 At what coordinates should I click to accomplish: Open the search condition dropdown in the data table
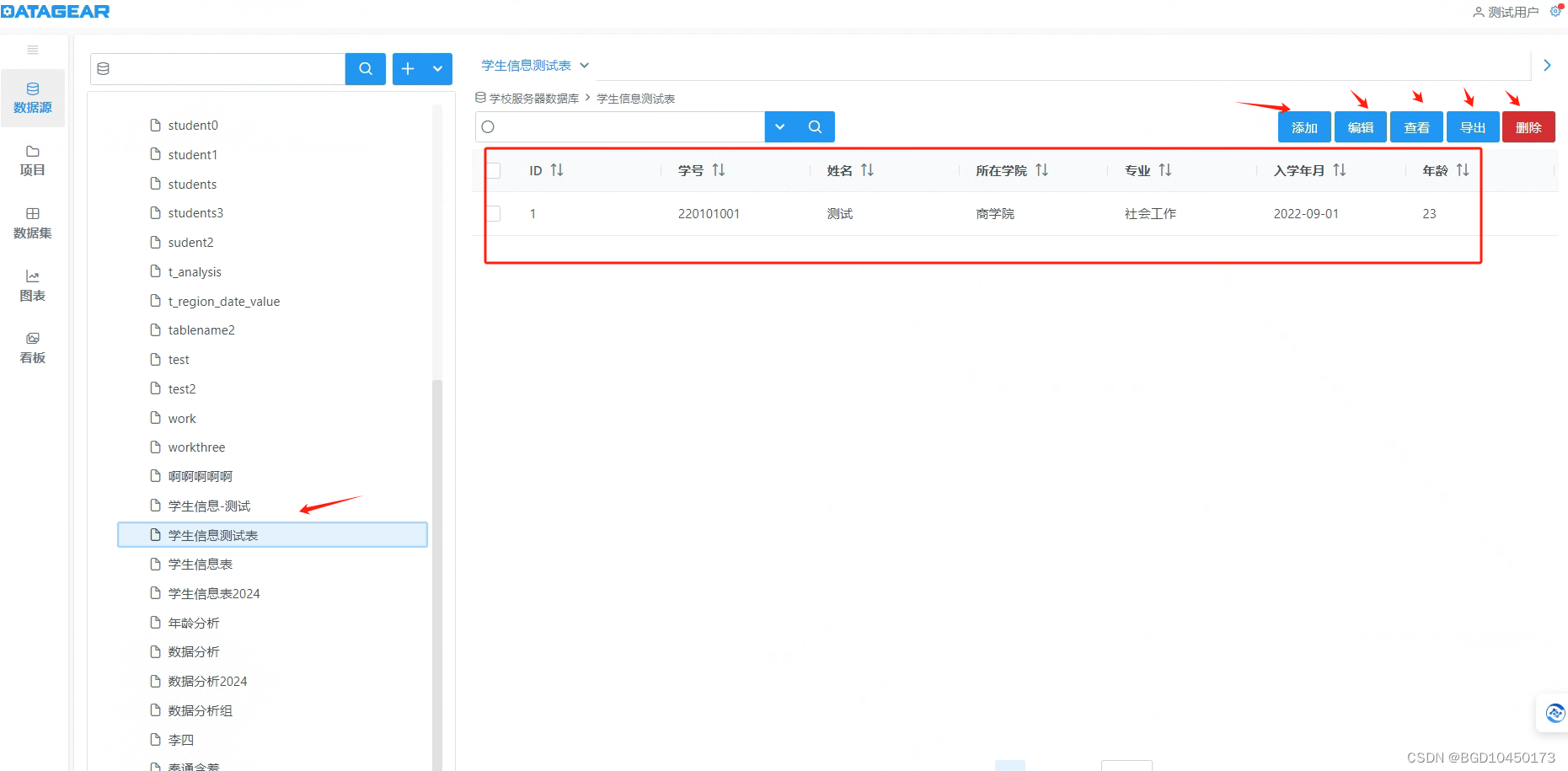779,126
